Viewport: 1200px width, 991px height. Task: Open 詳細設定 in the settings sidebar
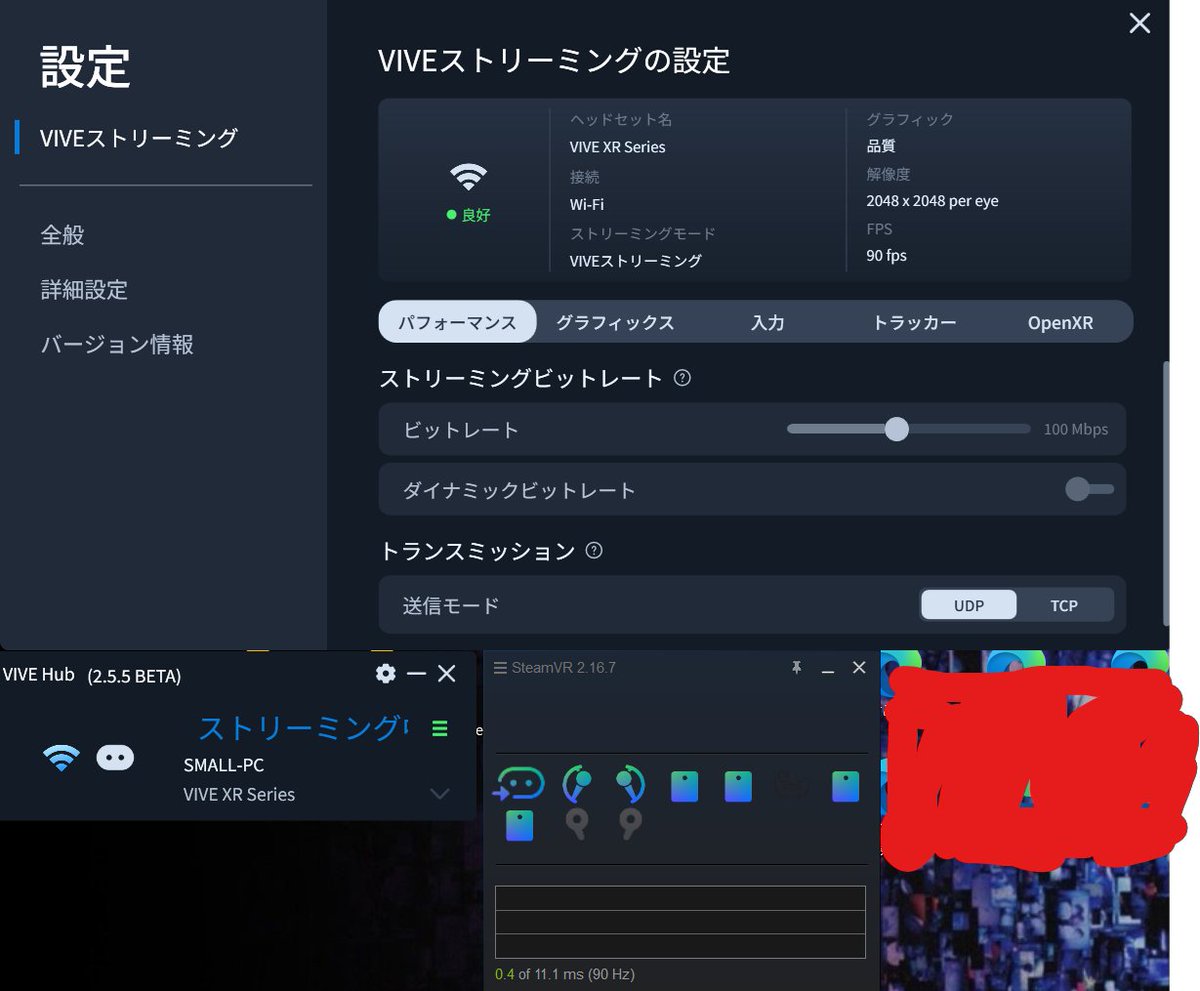(84, 290)
